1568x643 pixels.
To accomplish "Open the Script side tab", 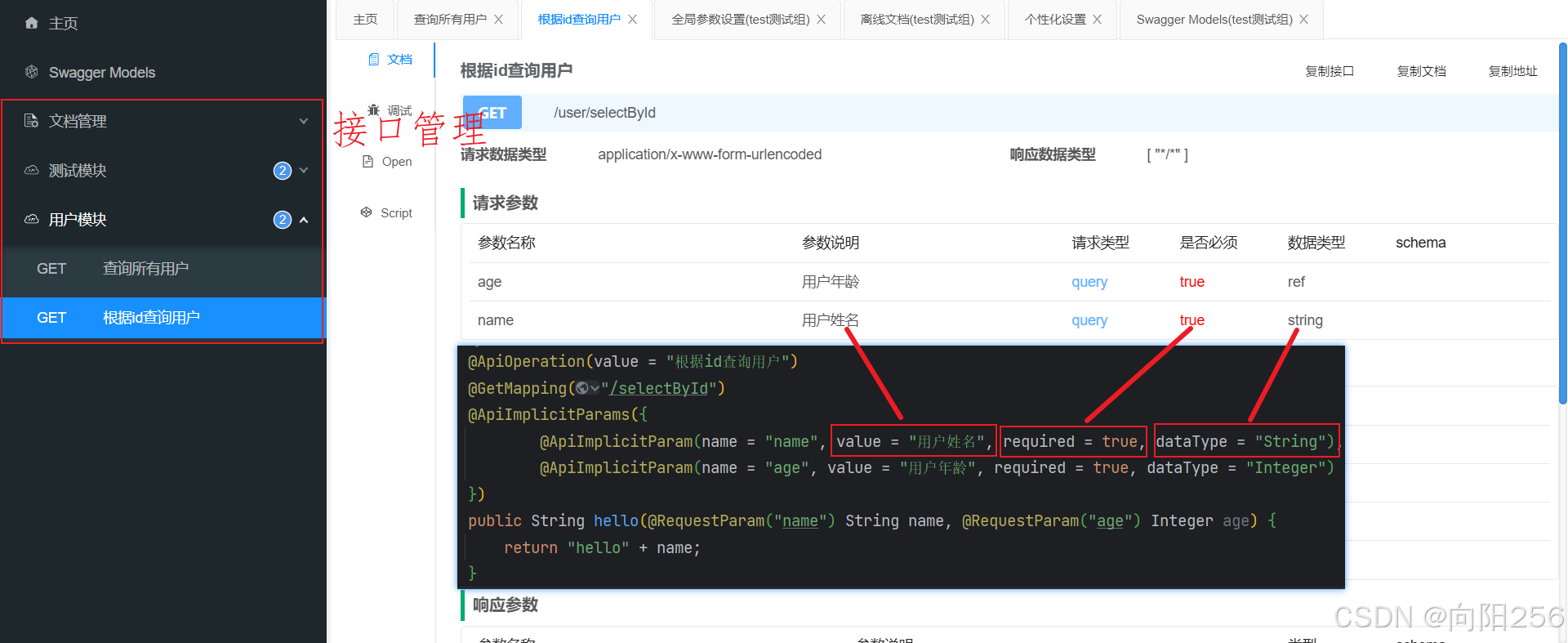I will [387, 212].
